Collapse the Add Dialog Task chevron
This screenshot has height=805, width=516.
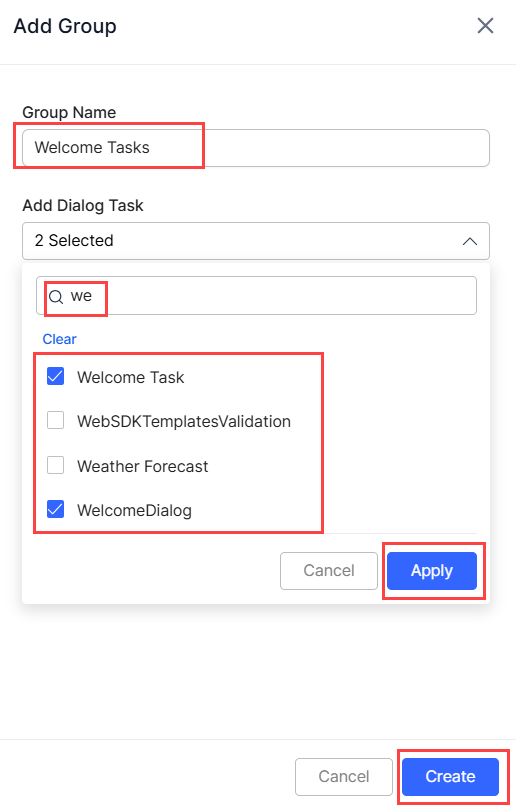click(470, 241)
